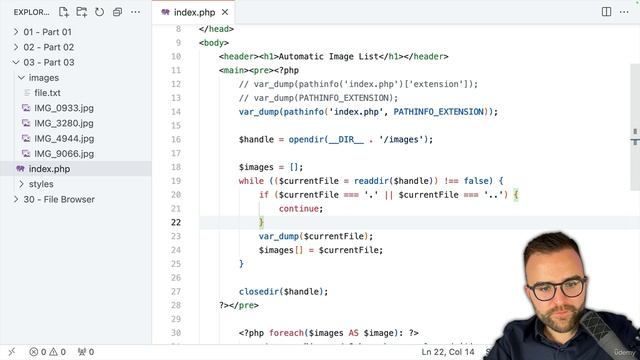Click closedir($handle) on line 27

point(281,292)
